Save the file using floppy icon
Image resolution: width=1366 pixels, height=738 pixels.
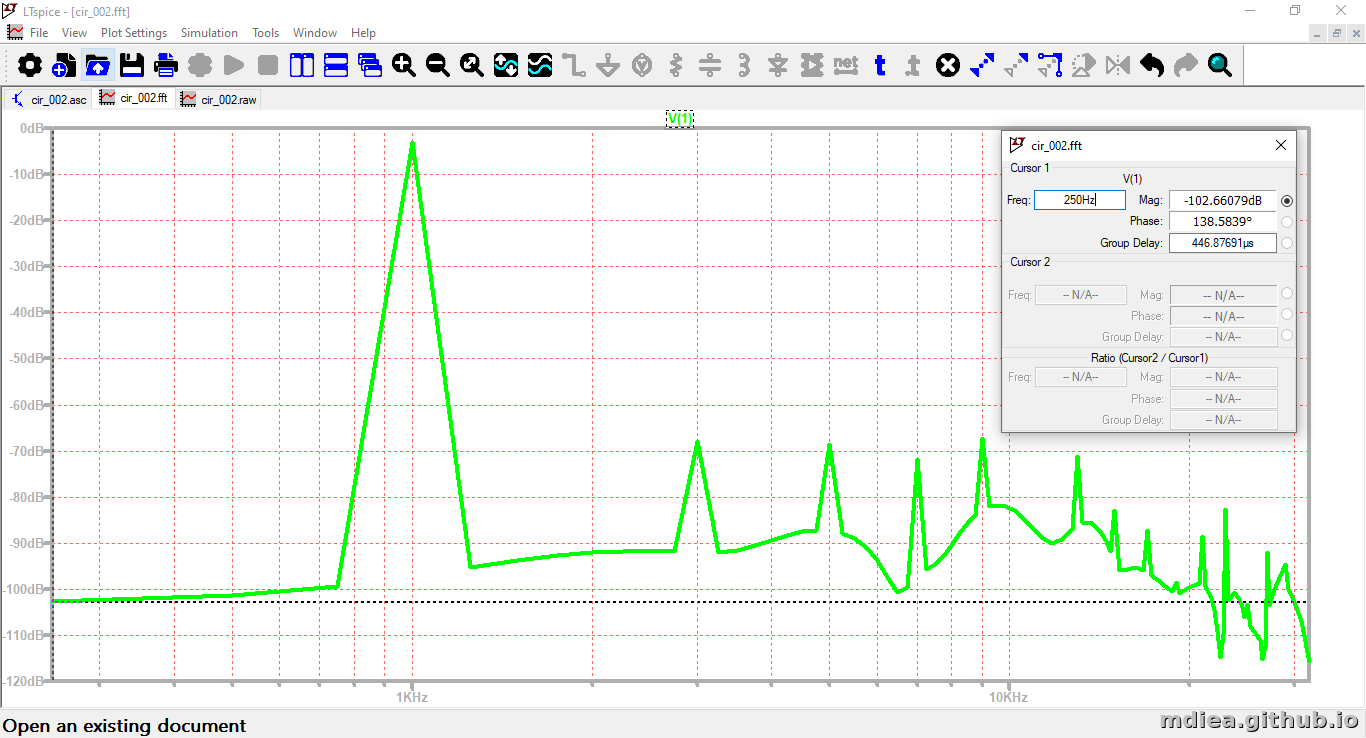(132, 66)
